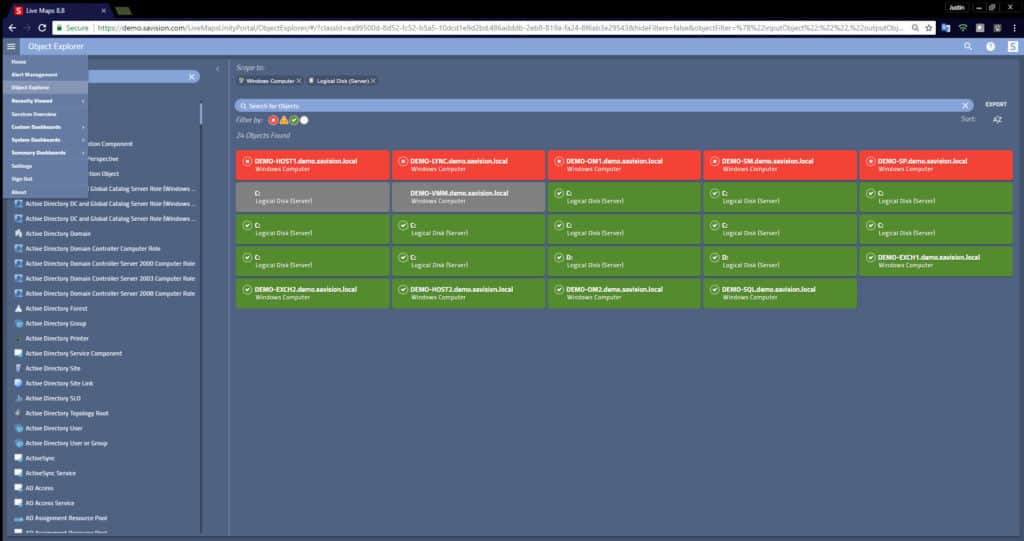Collapse the left class list panel
The height and width of the screenshot is (541, 1024).
click(217, 69)
